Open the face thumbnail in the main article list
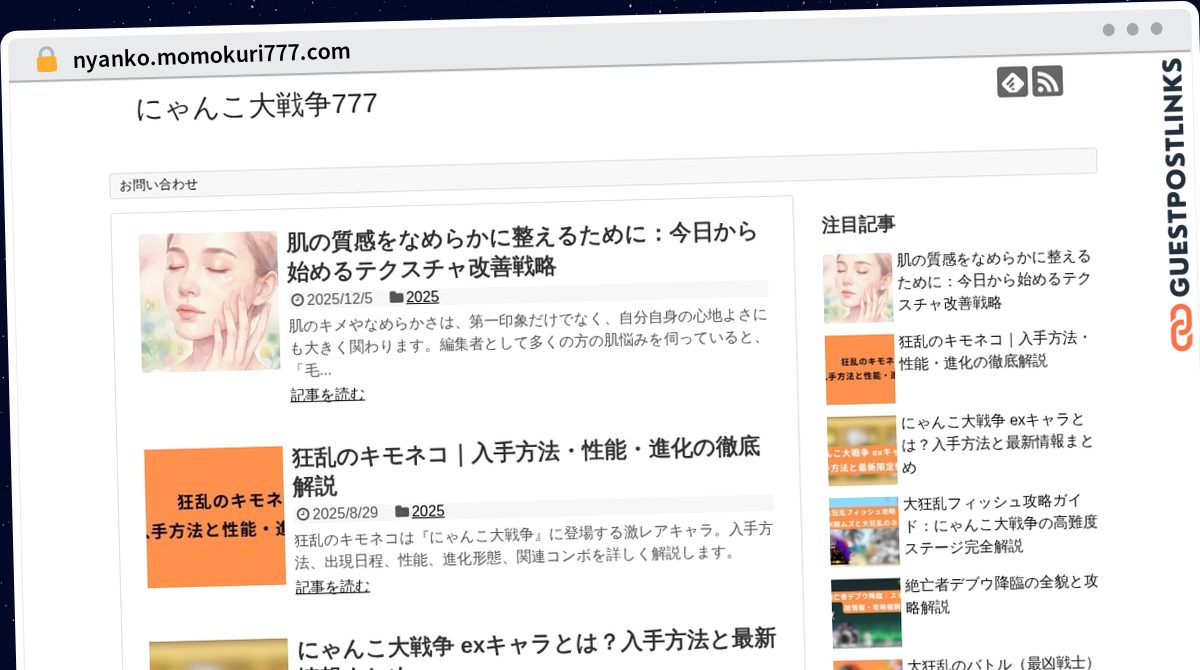Screen dimensions: 1200x670 coord(209,302)
